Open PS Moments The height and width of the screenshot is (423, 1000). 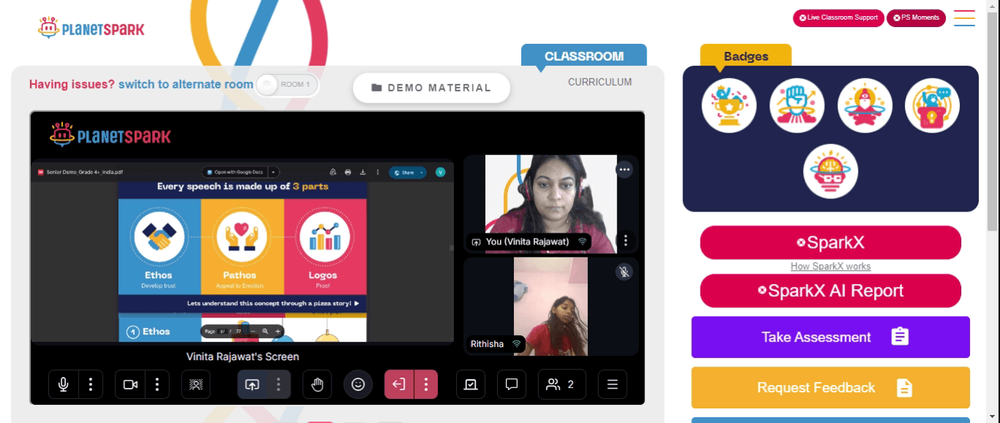pyautogui.click(x=916, y=18)
